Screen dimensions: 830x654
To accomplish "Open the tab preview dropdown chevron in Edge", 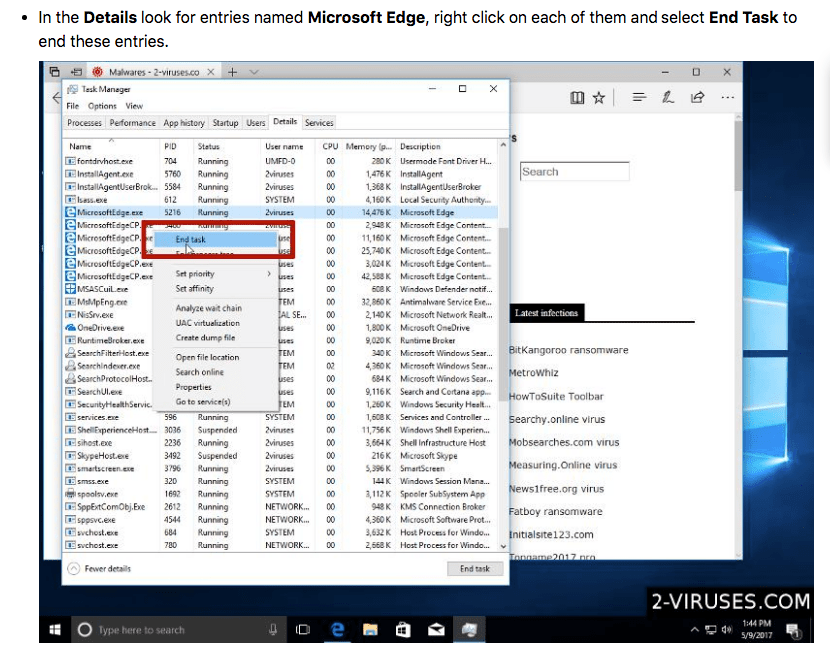I will (x=254, y=71).
